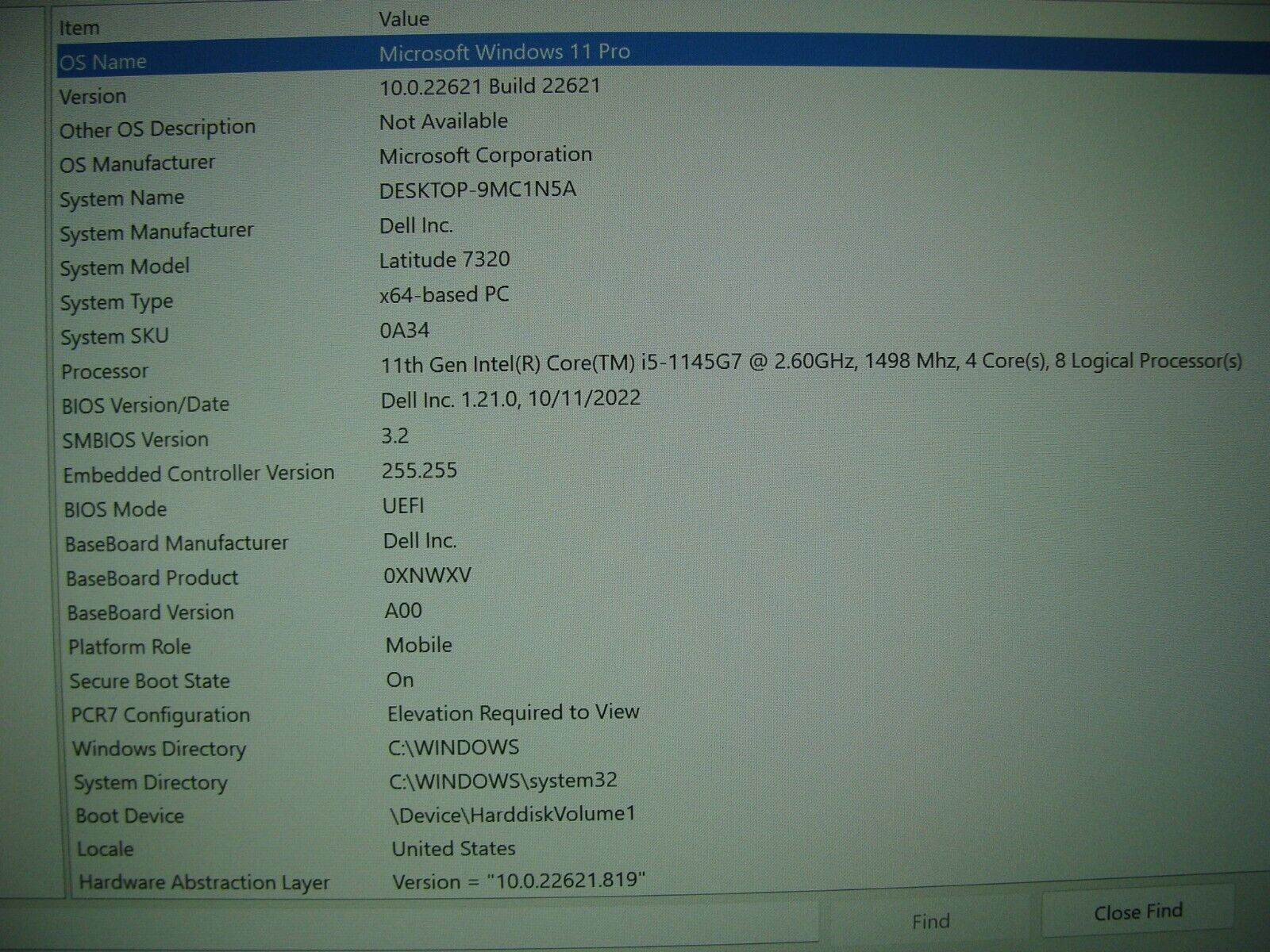Click the Find button
1270x952 pixels.
point(930,920)
